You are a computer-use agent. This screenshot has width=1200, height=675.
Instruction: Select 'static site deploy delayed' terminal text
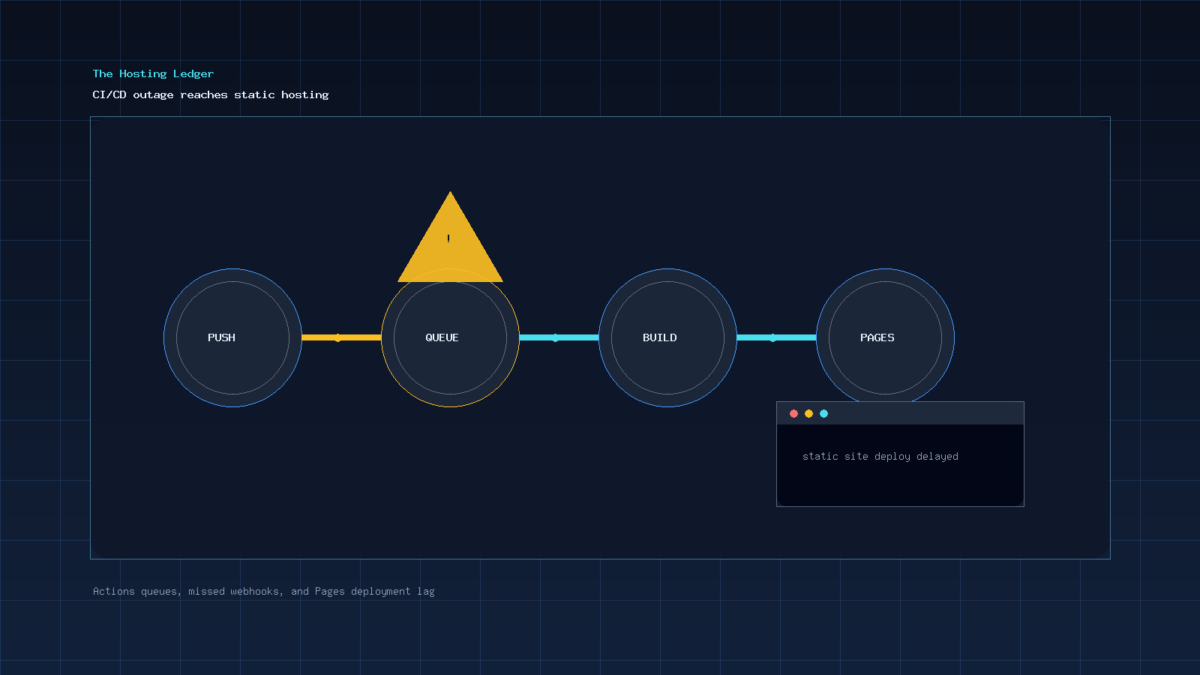point(880,456)
